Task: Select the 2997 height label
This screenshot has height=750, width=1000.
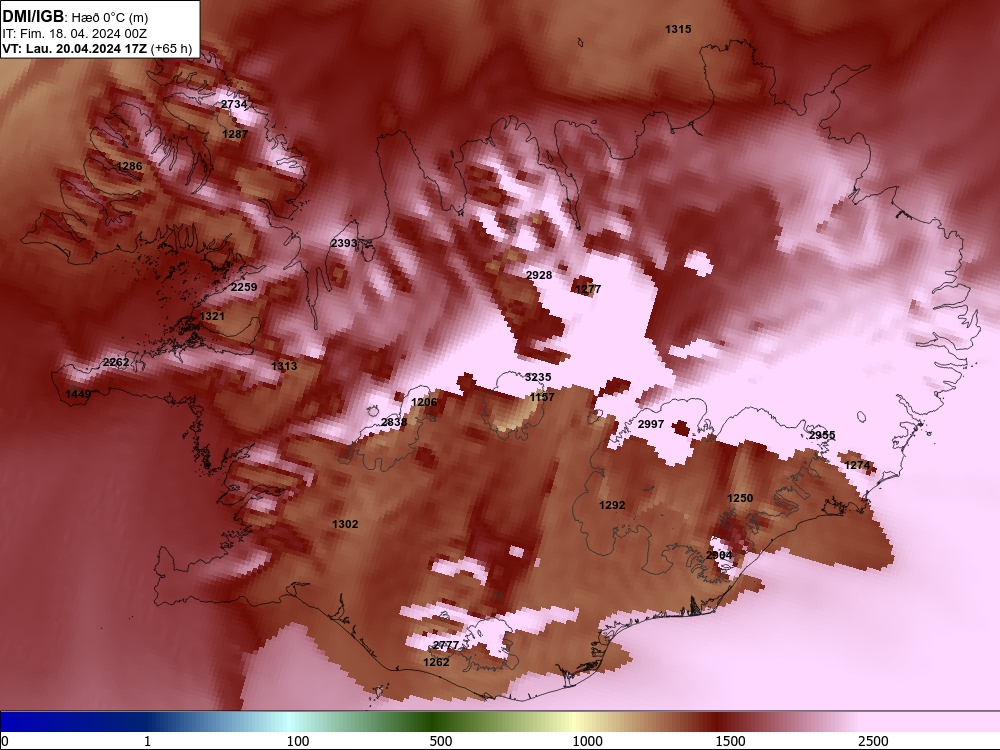Action: coord(651,424)
